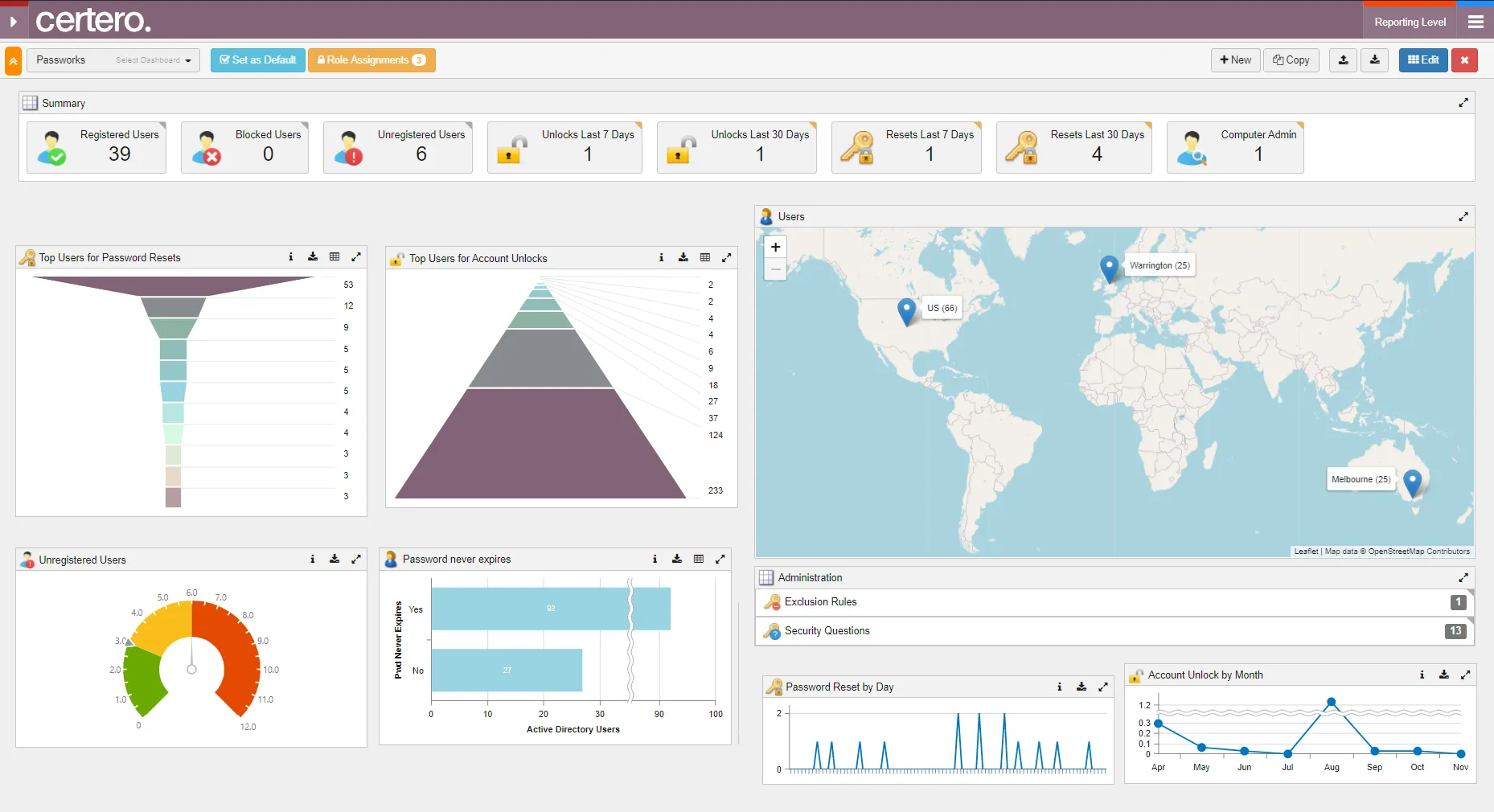Screen dimensions: 1494x812
Task: Click the Set as Default button
Action: coord(258,60)
